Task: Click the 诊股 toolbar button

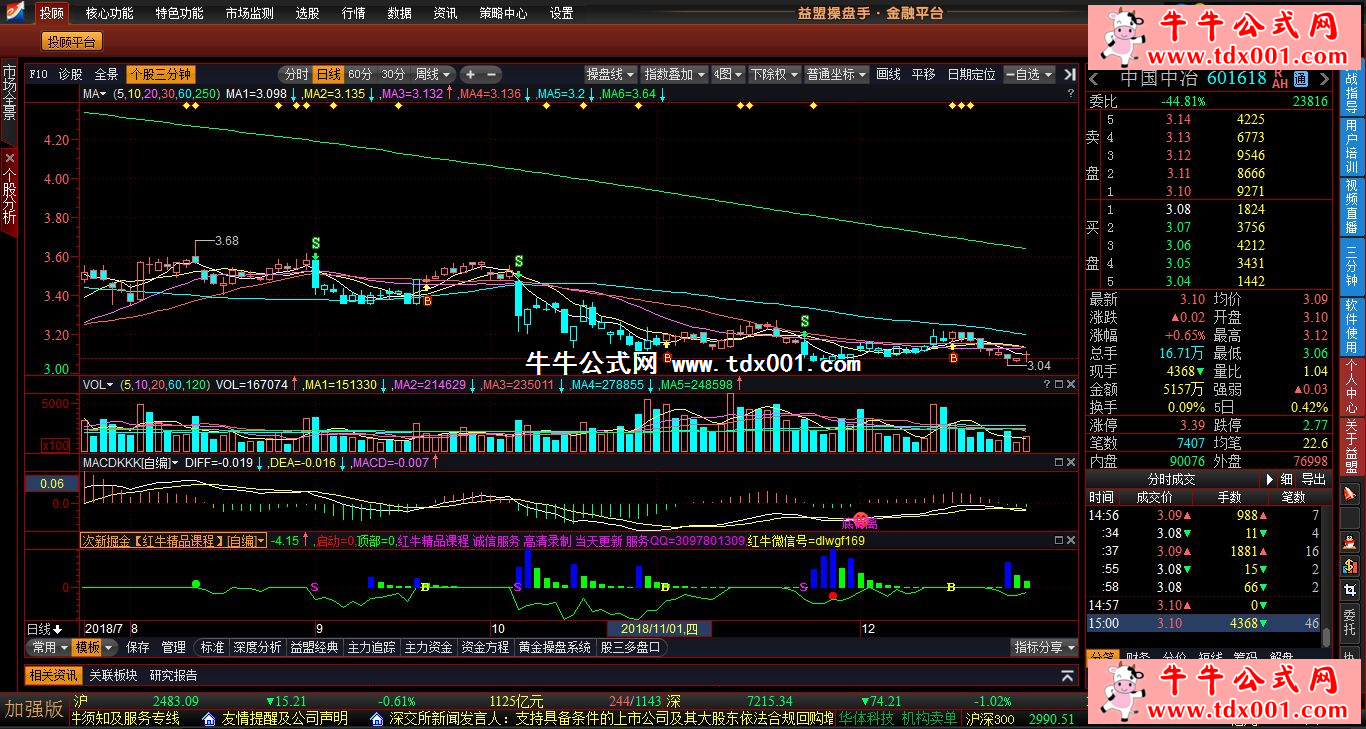Action: [x=71, y=74]
